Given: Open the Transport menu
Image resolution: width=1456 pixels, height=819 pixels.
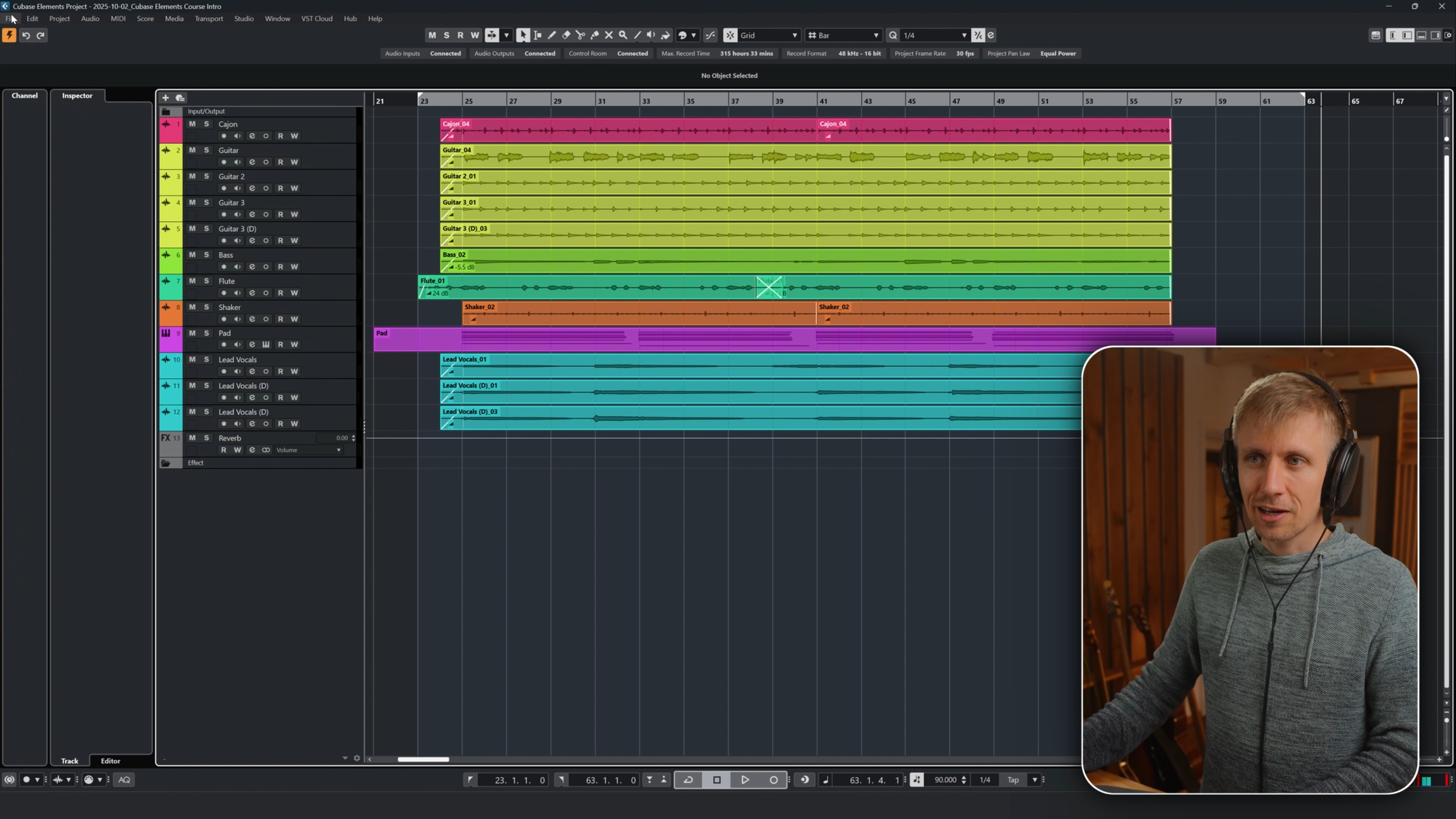Looking at the screenshot, I should (x=209, y=19).
